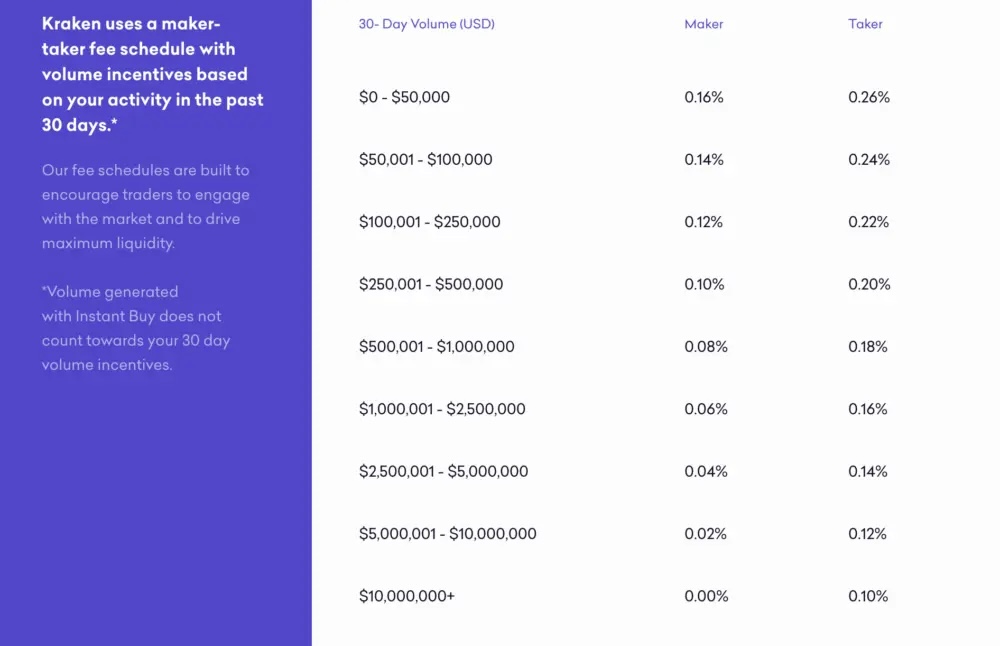The image size is (1000, 646).
Task: Select the $1,000,001 - $2,500,000 volume tier
Action: (442, 409)
